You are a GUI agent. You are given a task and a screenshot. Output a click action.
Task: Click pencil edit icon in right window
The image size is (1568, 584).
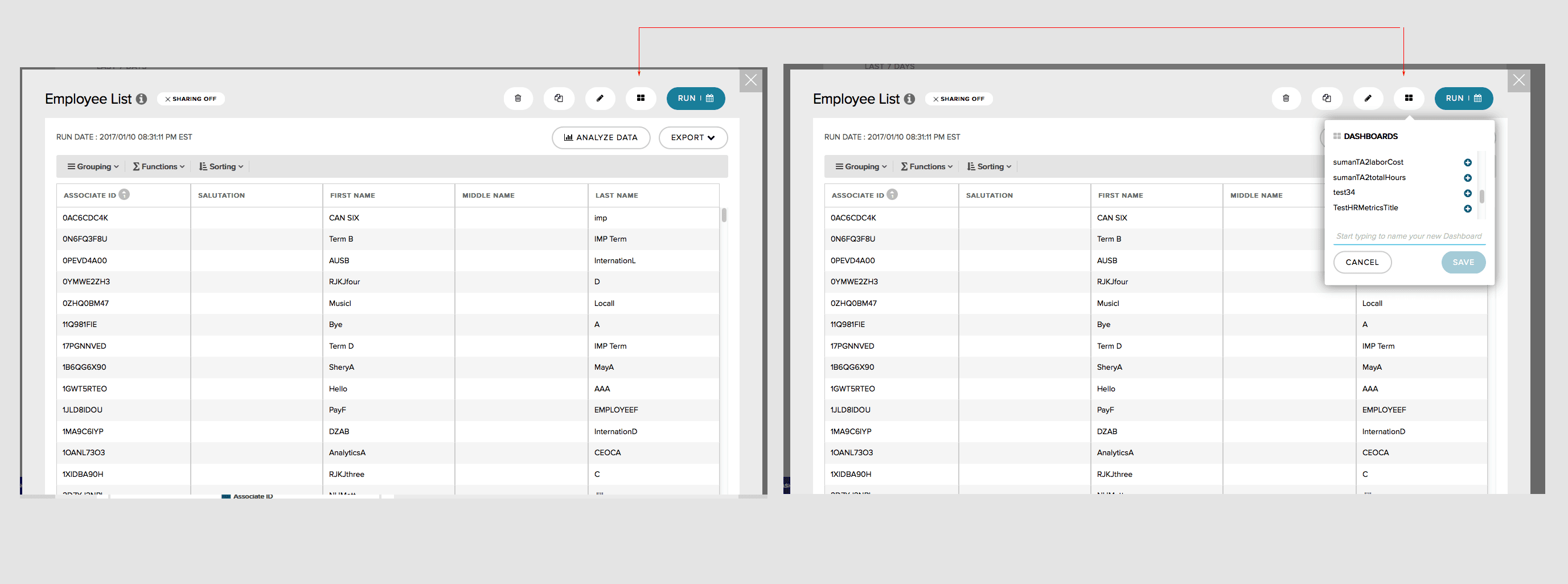click(1368, 98)
